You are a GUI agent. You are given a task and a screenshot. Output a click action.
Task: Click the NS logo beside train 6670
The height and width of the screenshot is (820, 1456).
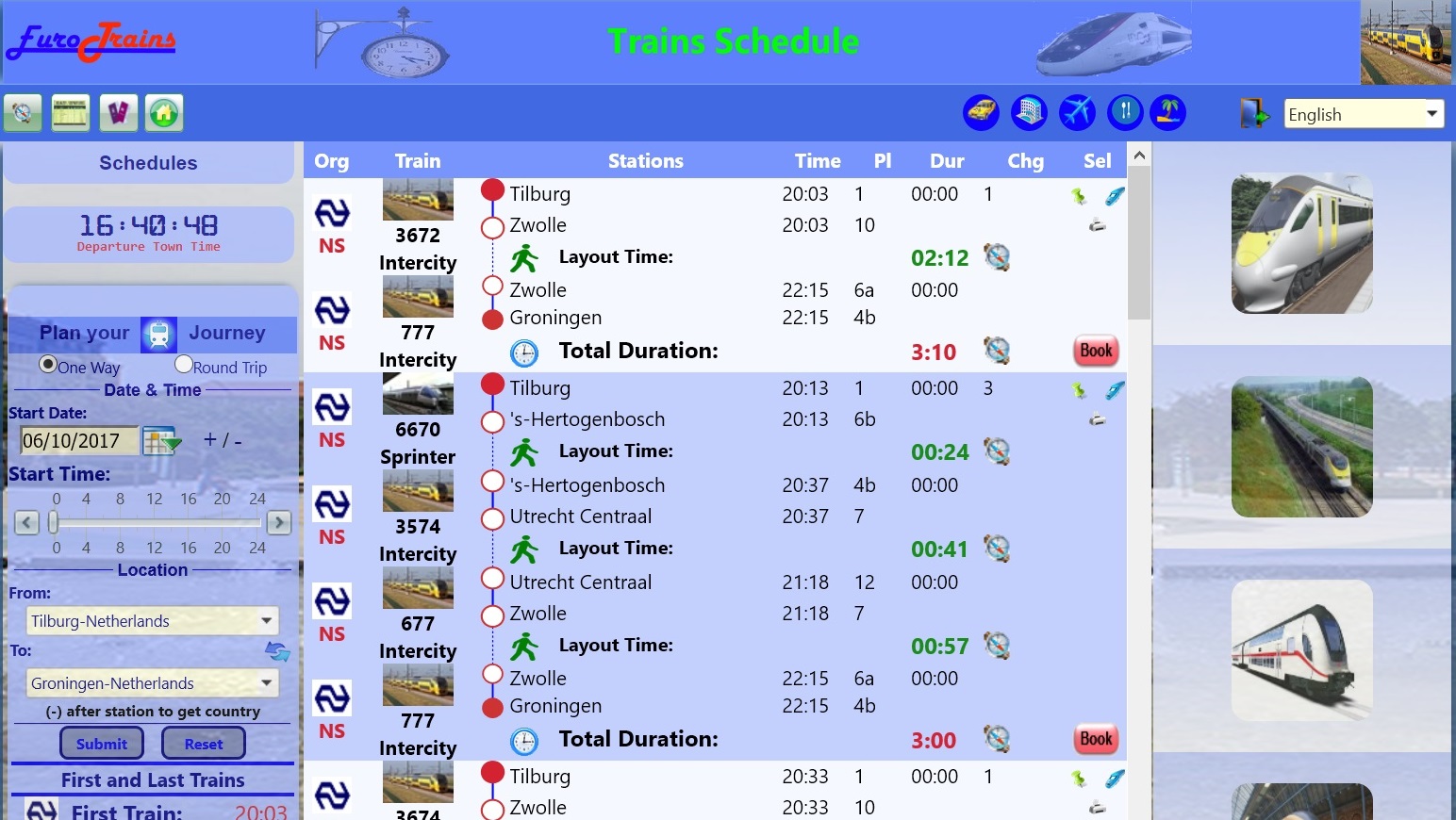click(332, 407)
